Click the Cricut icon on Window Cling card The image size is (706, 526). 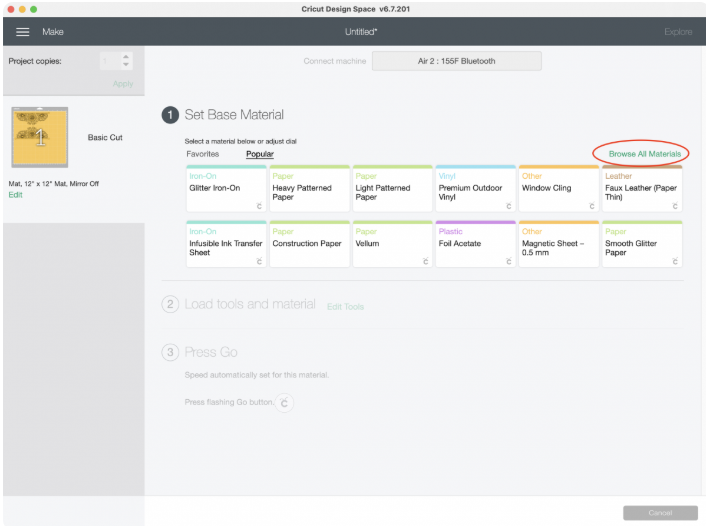(592, 206)
